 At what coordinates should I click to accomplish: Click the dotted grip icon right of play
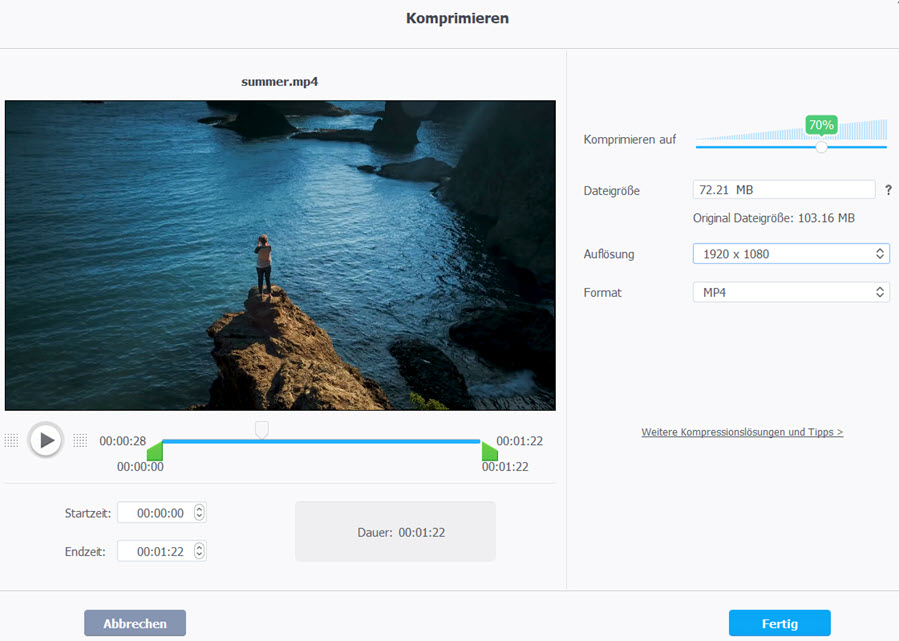pos(80,441)
